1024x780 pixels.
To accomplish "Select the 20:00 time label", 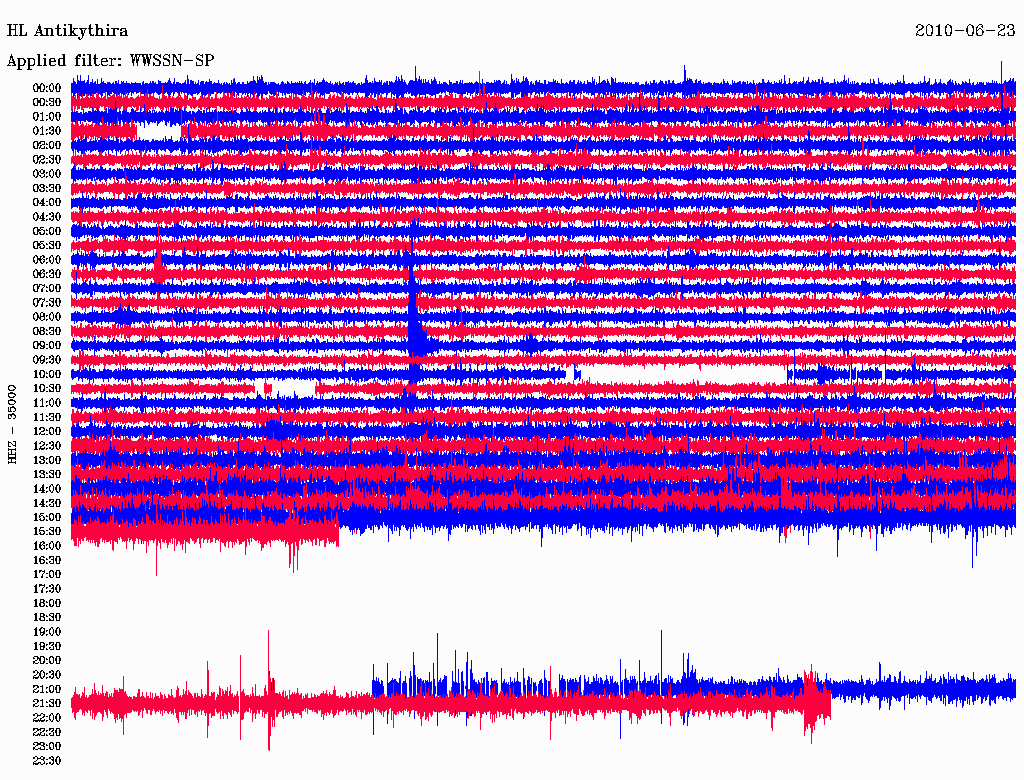I will 47,661.
